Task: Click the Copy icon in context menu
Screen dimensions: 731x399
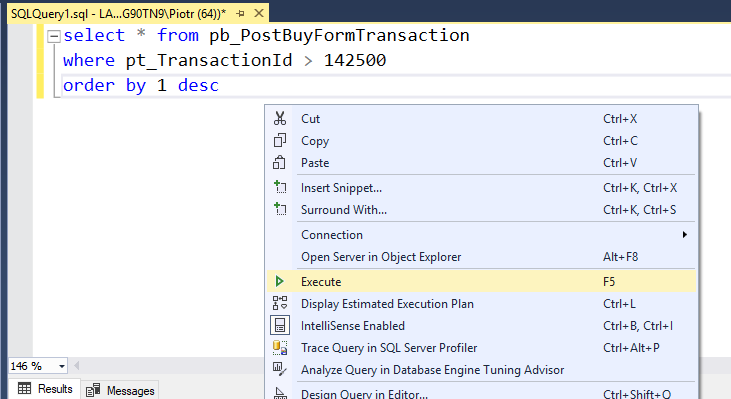Action: [280, 140]
